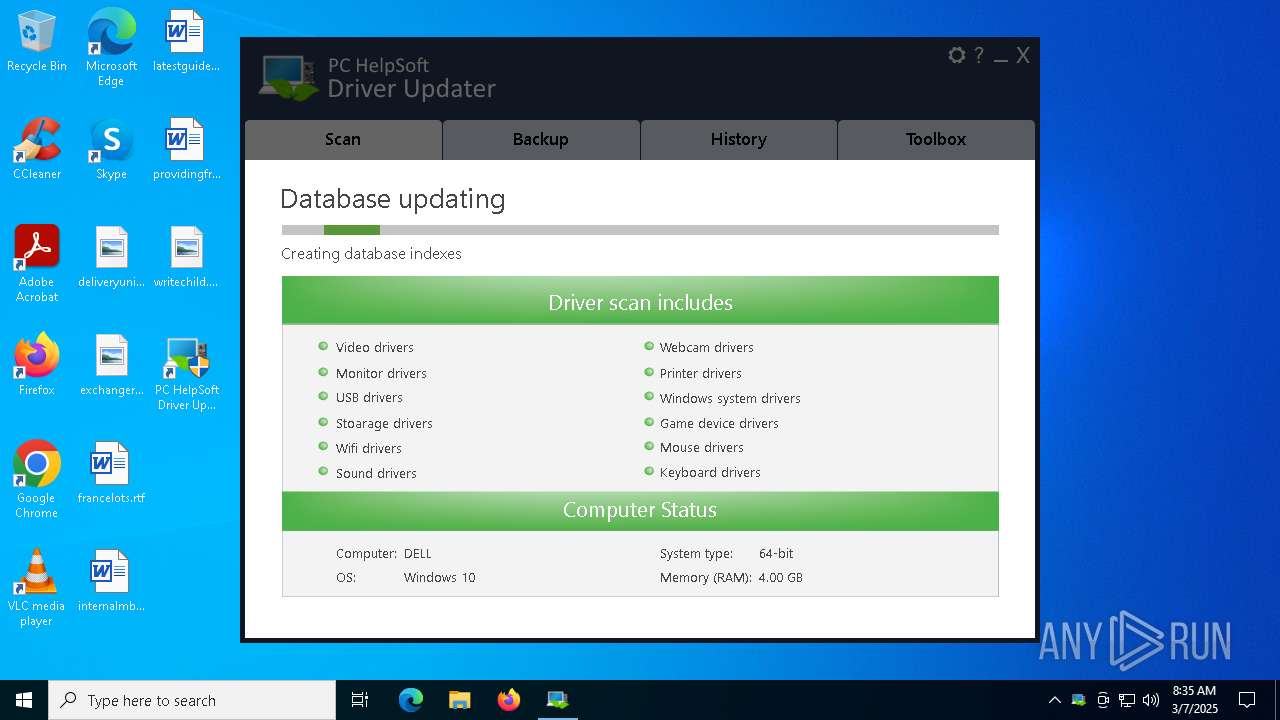Open the taskbar clock and date
This screenshot has width=1280, height=720.
point(1194,700)
